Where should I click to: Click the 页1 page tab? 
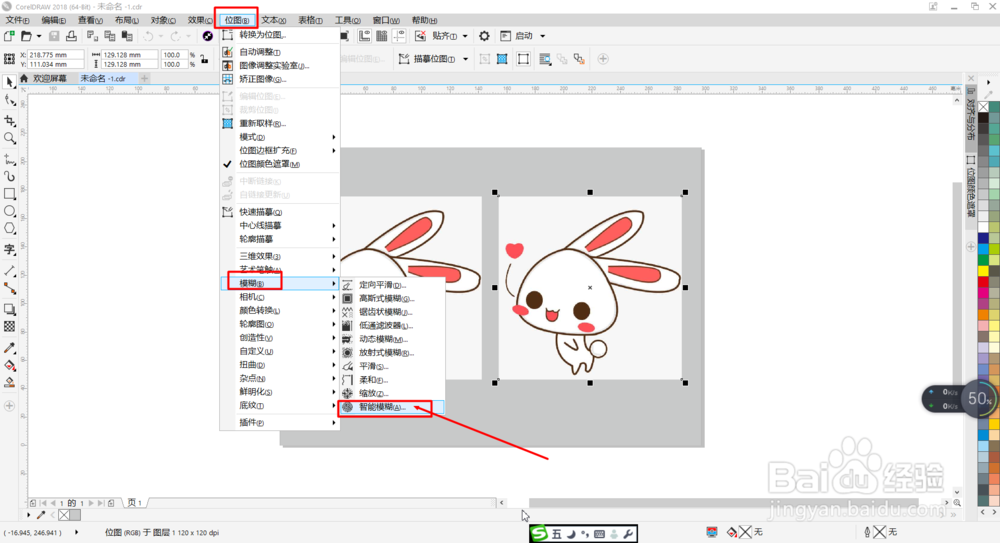click(x=135, y=503)
